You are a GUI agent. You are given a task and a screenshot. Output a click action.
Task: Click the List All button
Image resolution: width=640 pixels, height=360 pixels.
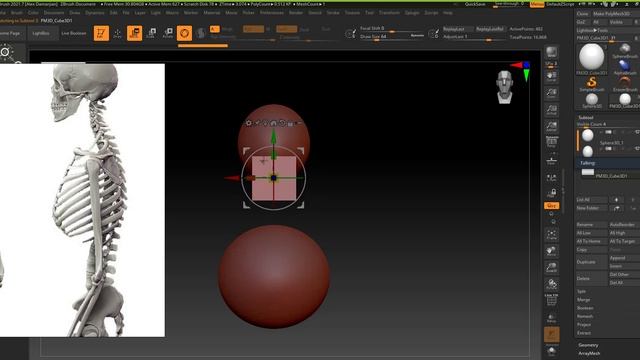coord(591,200)
